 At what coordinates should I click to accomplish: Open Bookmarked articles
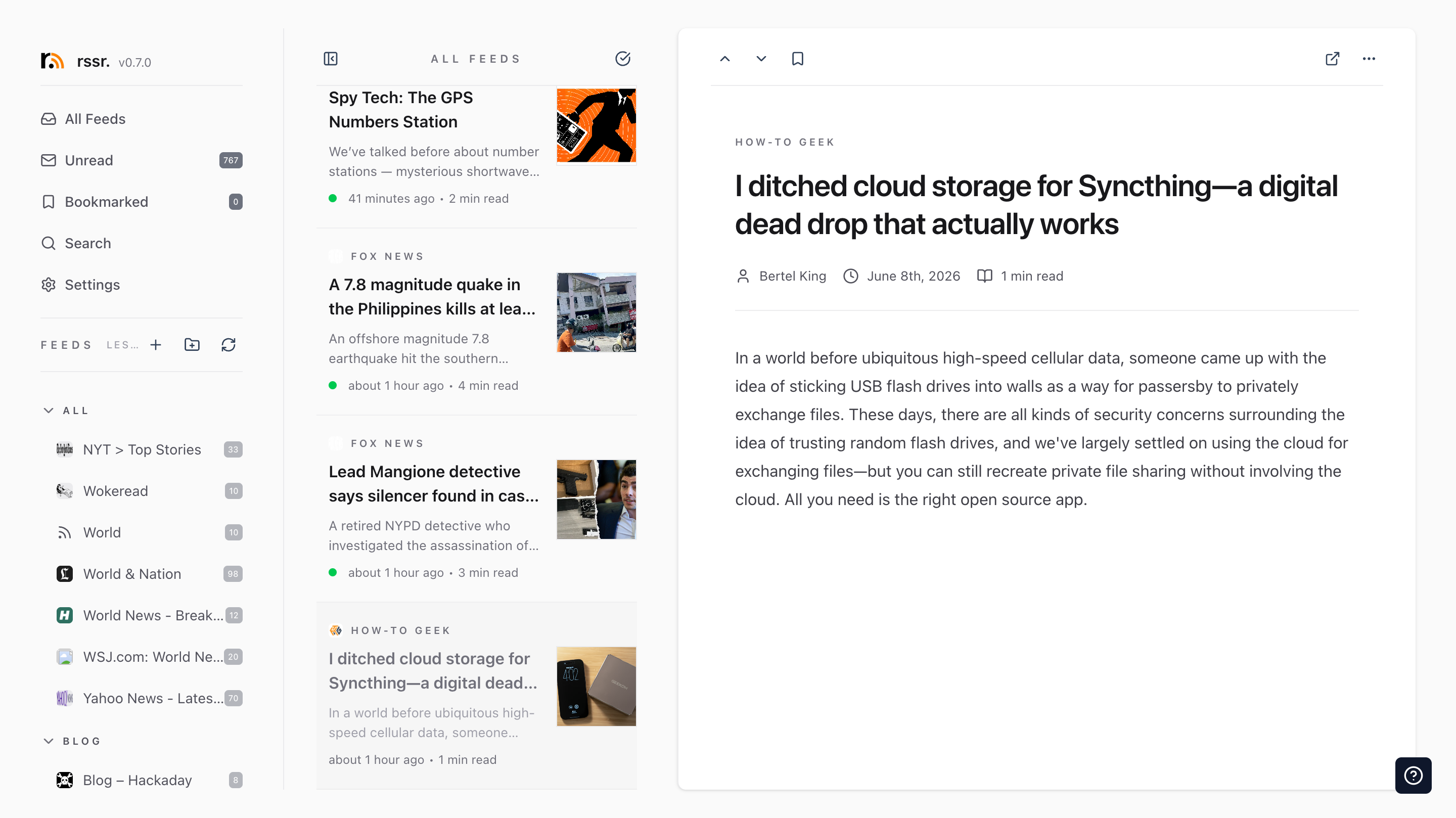[x=142, y=202]
